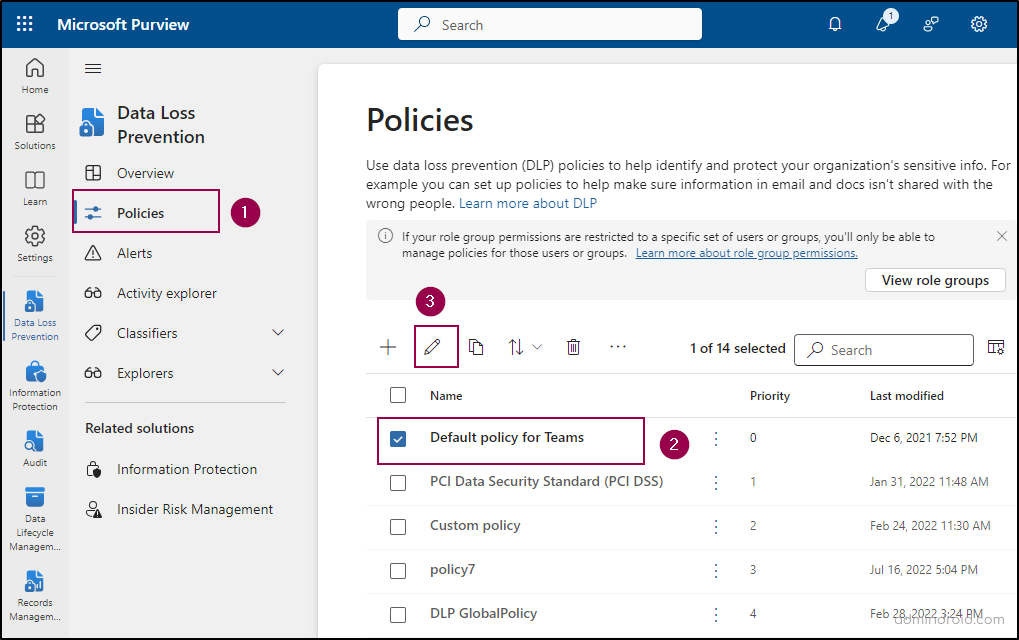The image size is (1019, 640).
Task: Click the View role groups button
Action: [935, 280]
